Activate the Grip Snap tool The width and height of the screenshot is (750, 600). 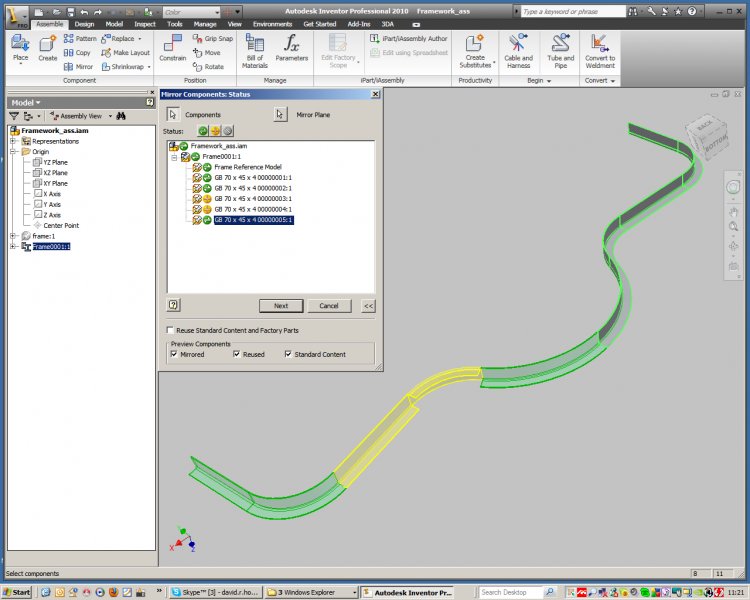213,38
